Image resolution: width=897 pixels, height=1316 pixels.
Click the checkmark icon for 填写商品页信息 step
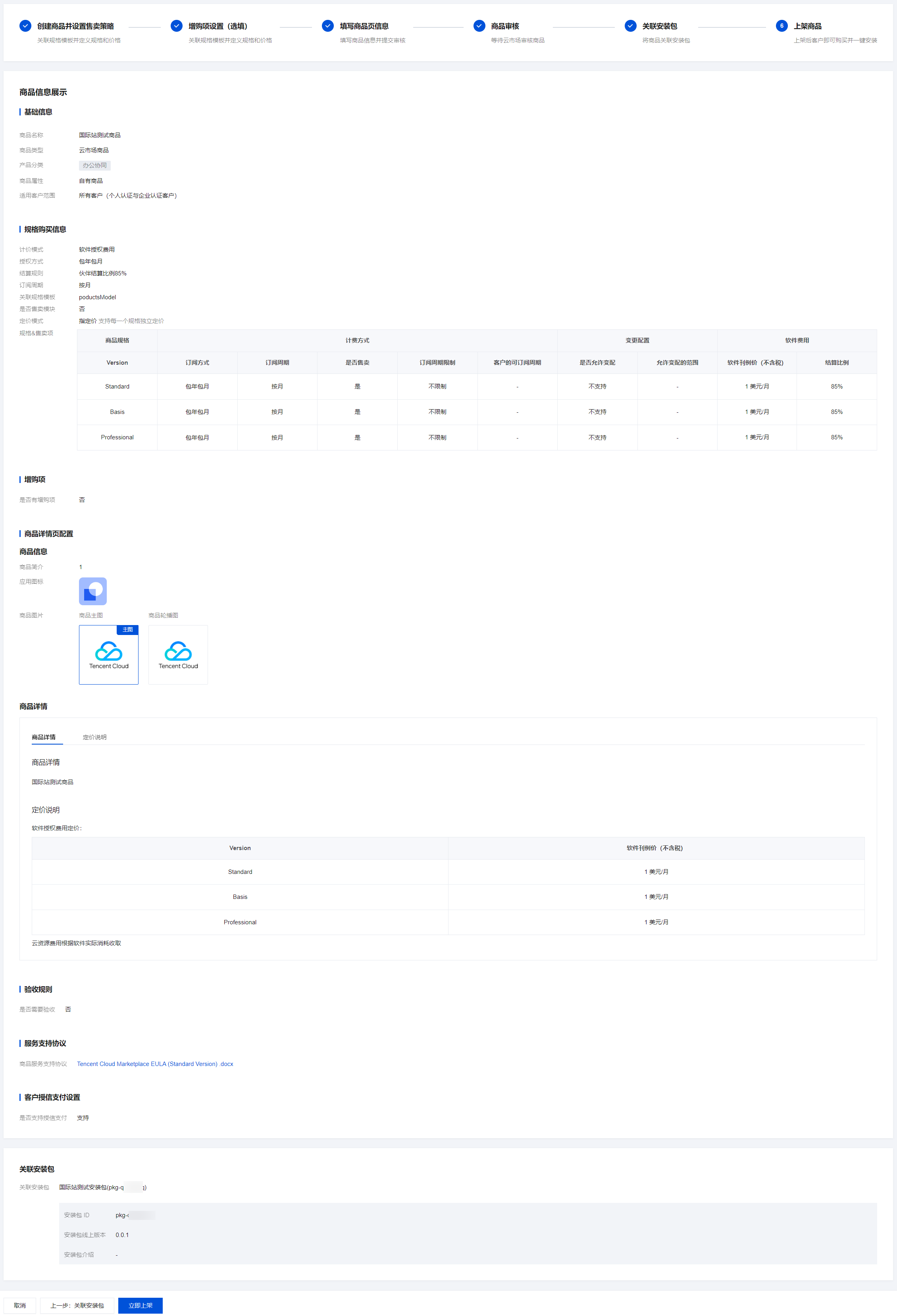click(x=327, y=26)
